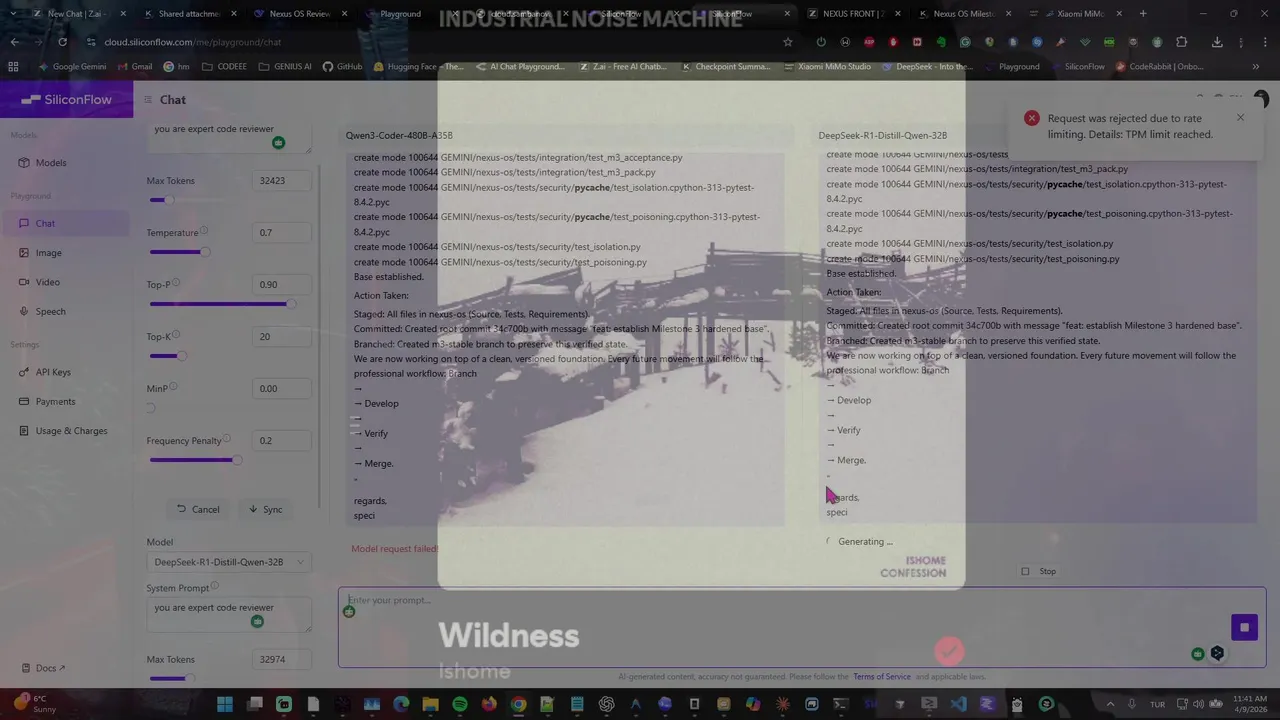This screenshot has width=1280, height=720.
Task: Dismiss the rate limiting error notification
Action: [x=1240, y=118]
